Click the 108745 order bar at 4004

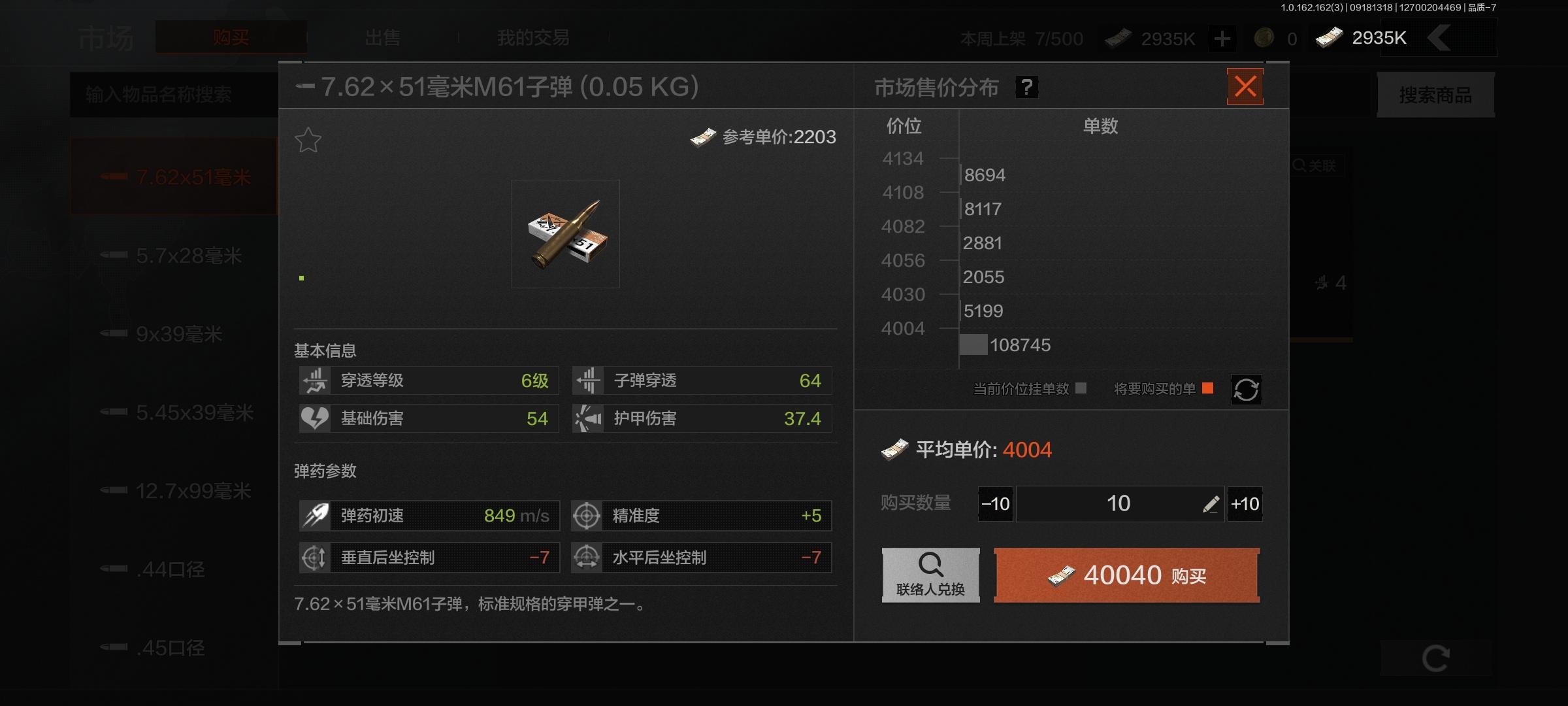(973, 345)
